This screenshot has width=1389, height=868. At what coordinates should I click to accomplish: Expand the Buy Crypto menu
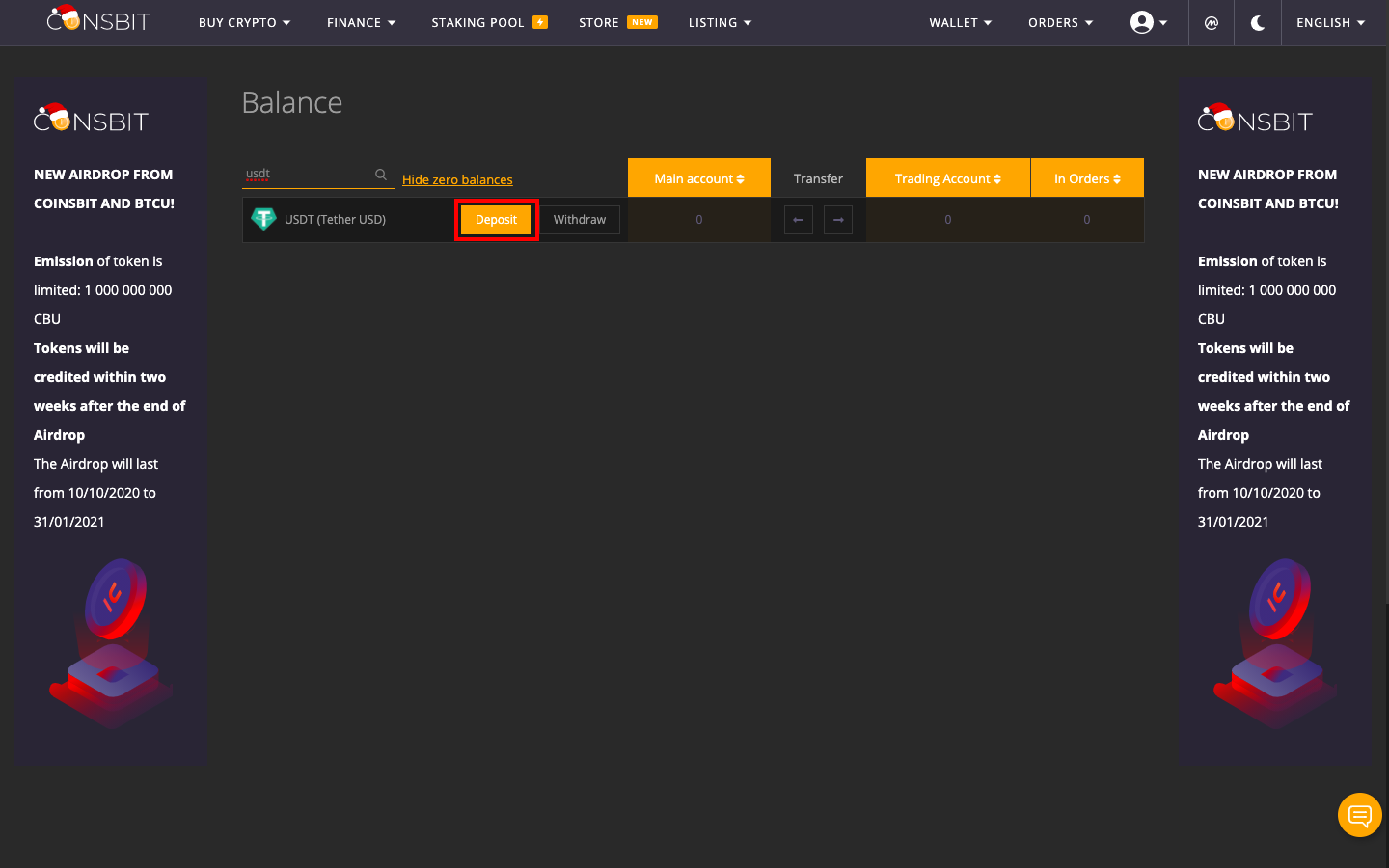point(244,23)
